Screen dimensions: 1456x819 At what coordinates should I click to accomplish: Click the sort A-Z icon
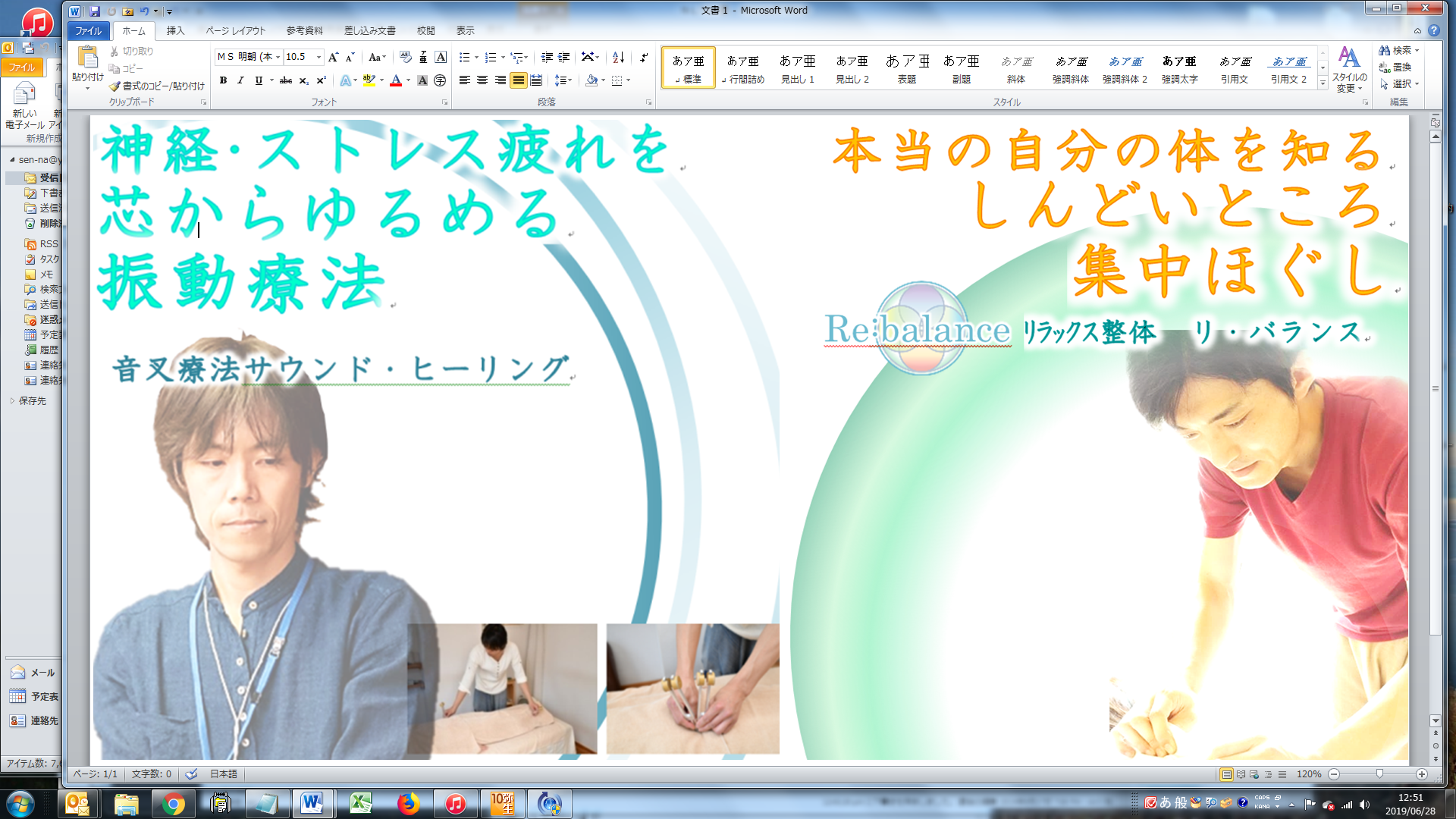tap(618, 58)
